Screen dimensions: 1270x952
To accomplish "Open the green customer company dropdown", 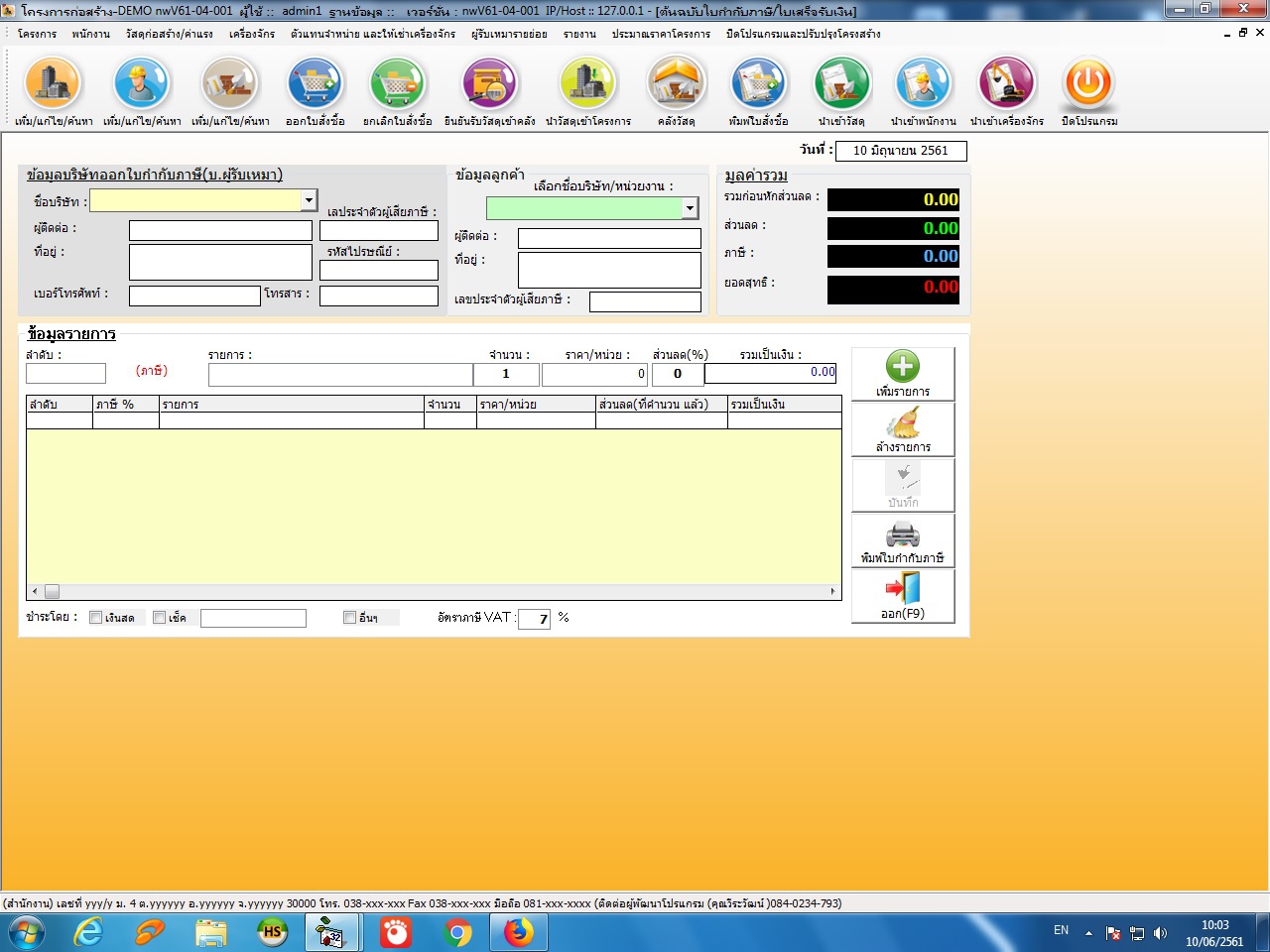I will coord(690,208).
